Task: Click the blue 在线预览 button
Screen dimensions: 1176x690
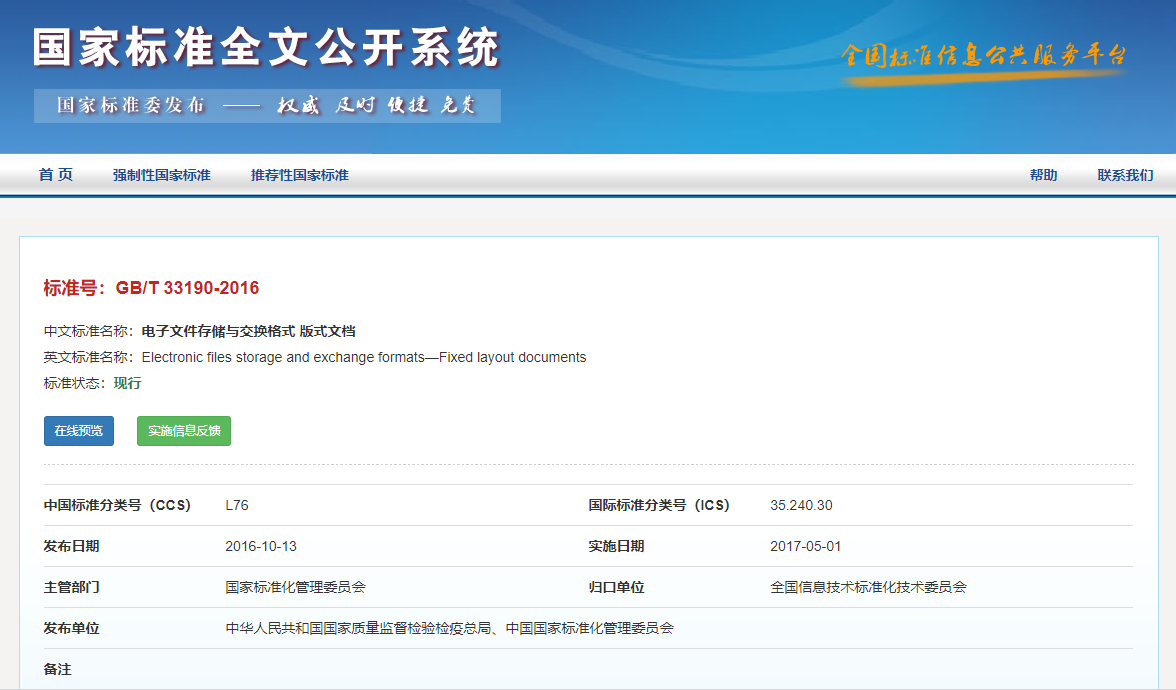Action: [79, 430]
